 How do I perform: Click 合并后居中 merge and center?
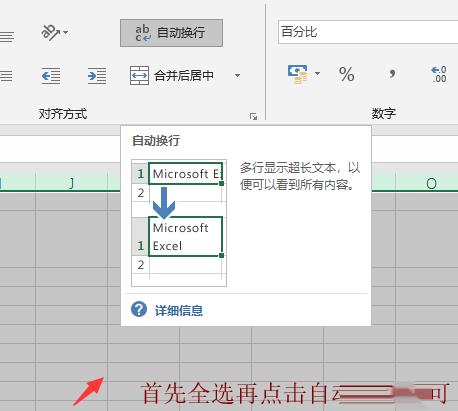click(172, 76)
